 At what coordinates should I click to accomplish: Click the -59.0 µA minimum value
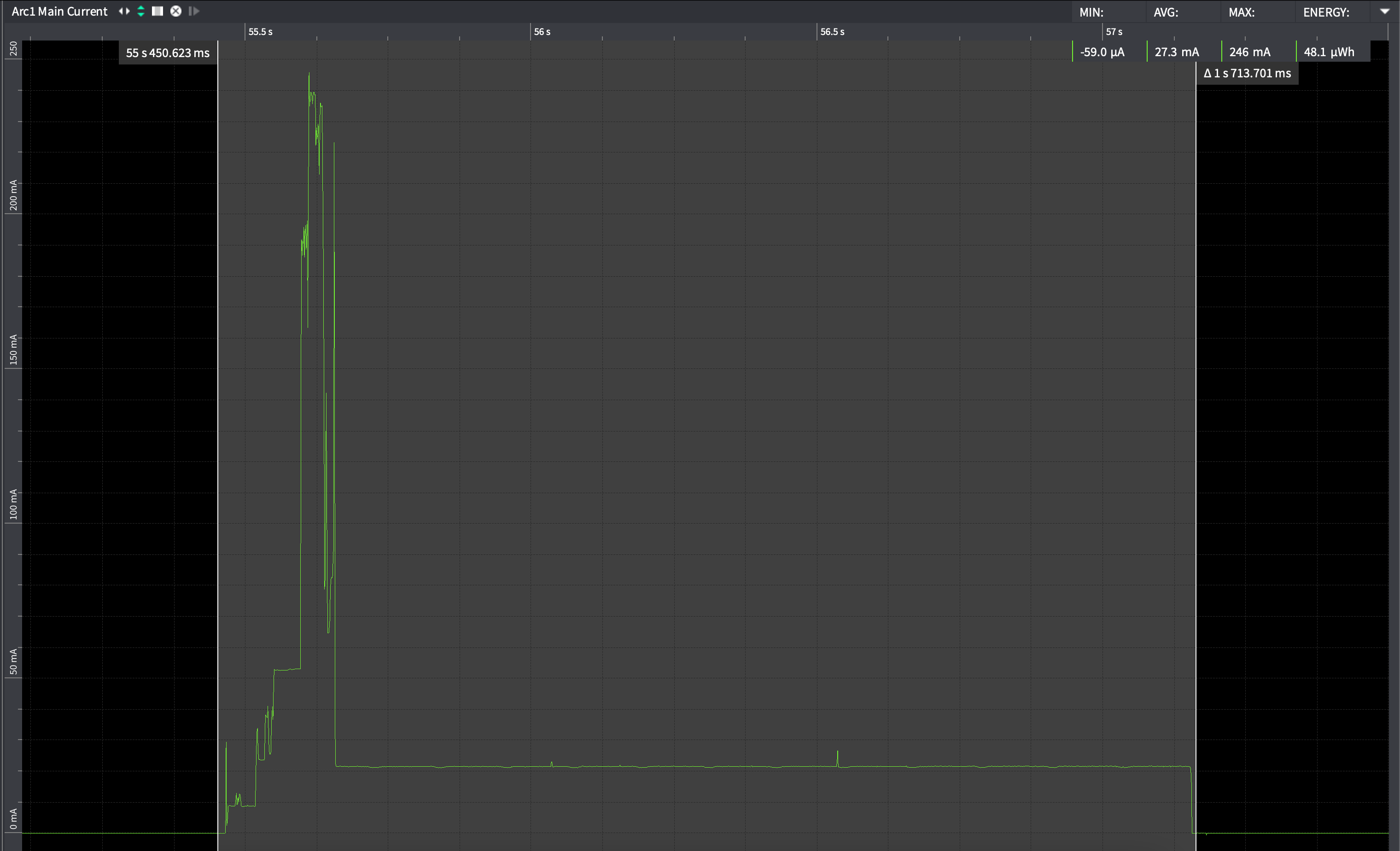tap(1102, 52)
